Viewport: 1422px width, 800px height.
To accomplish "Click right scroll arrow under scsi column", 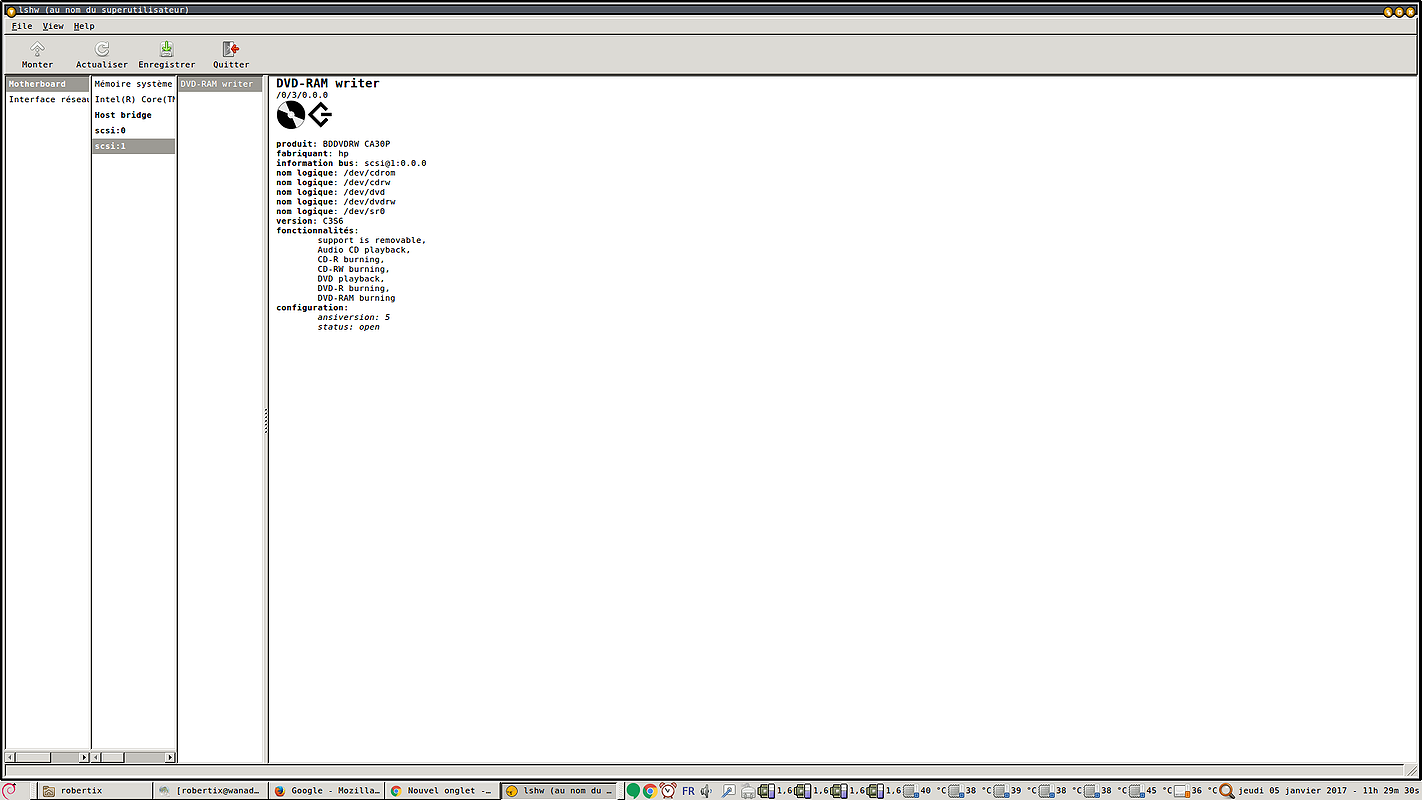I will point(170,757).
